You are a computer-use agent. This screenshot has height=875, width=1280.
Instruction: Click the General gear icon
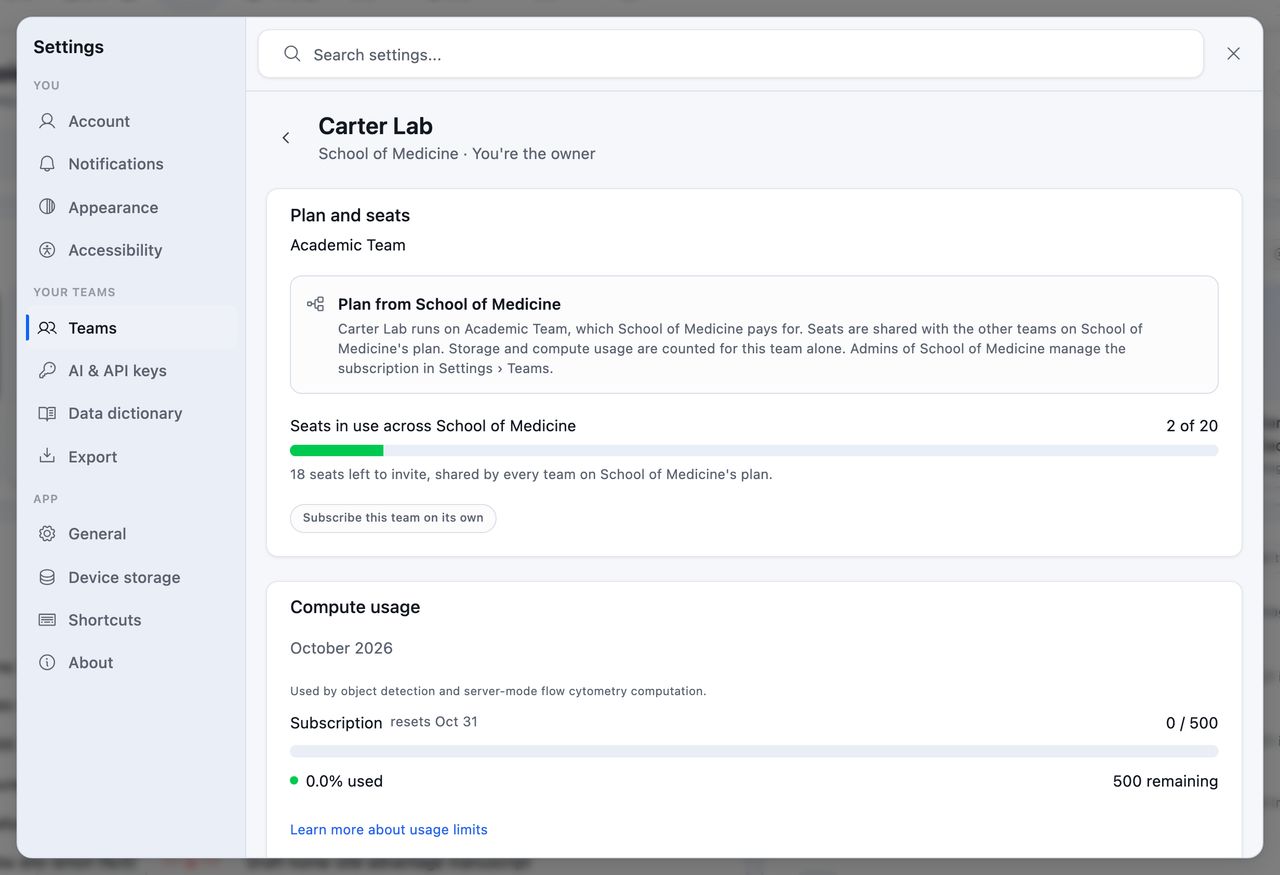click(x=47, y=534)
